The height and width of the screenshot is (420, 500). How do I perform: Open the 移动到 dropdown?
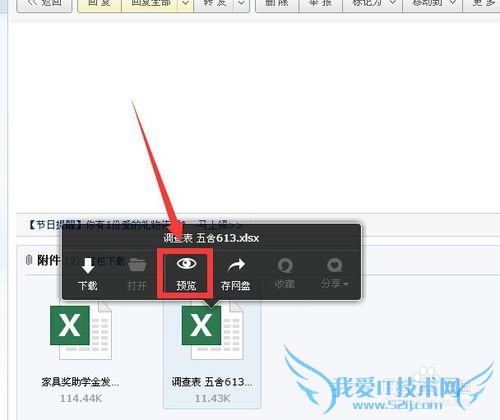coord(433,5)
